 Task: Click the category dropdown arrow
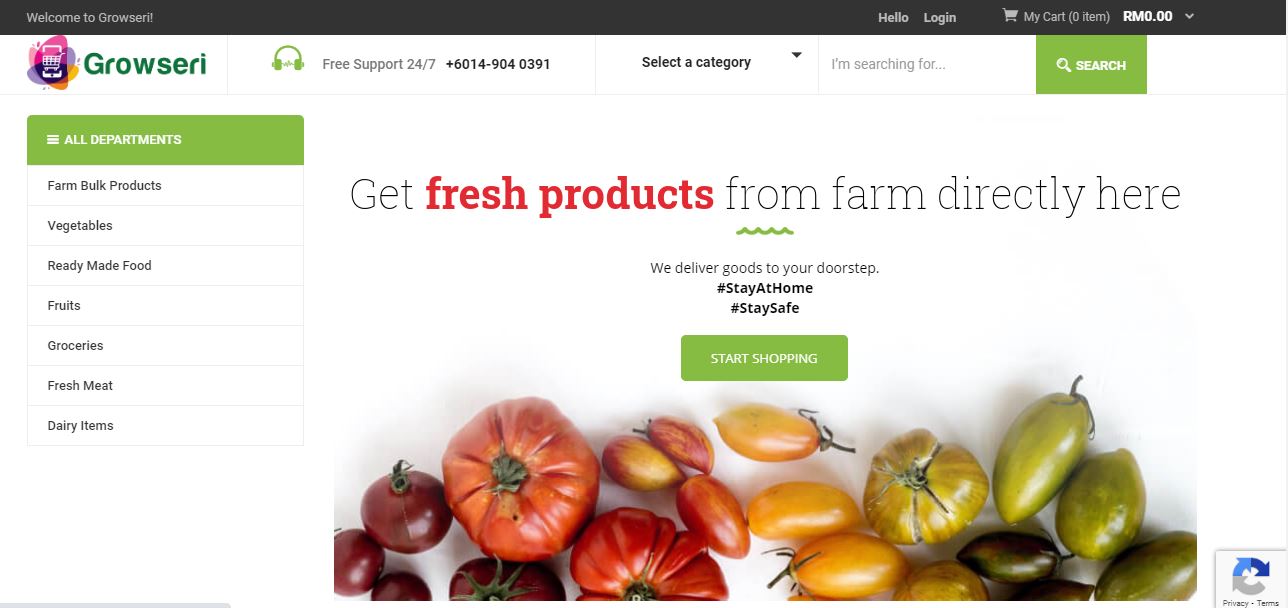click(797, 56)
